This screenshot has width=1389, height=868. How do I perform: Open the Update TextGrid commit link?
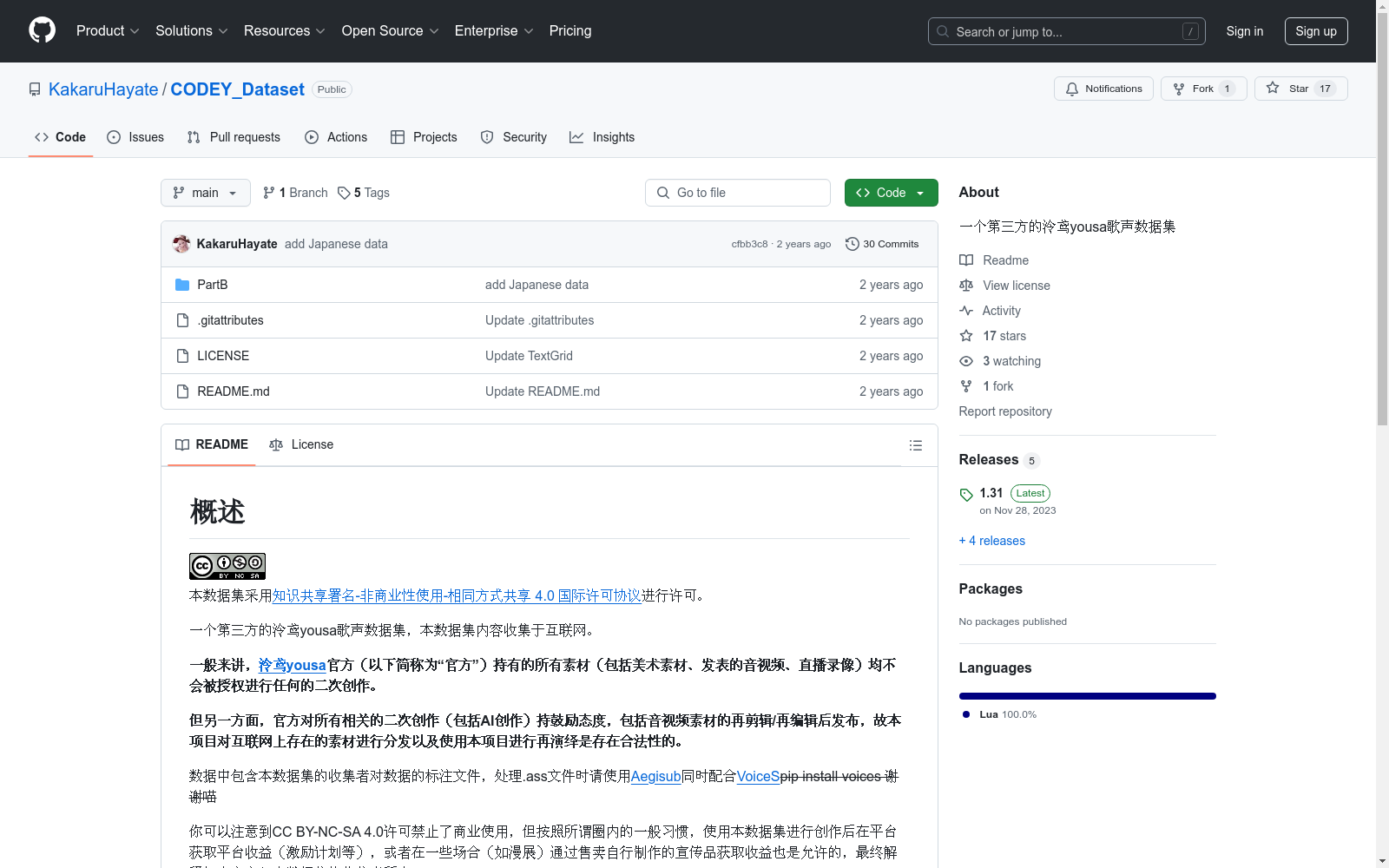point(529,356)
